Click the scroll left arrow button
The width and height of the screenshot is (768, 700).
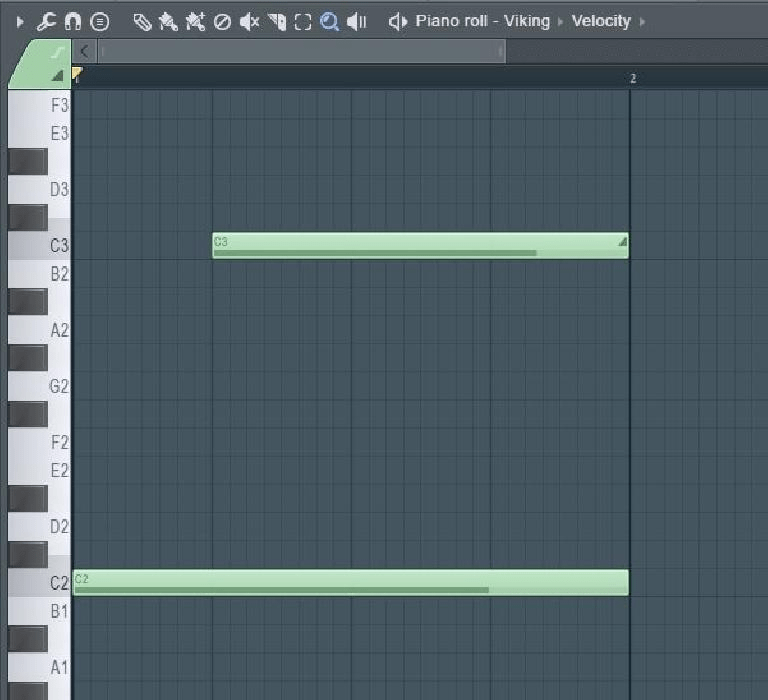(84, 51)
